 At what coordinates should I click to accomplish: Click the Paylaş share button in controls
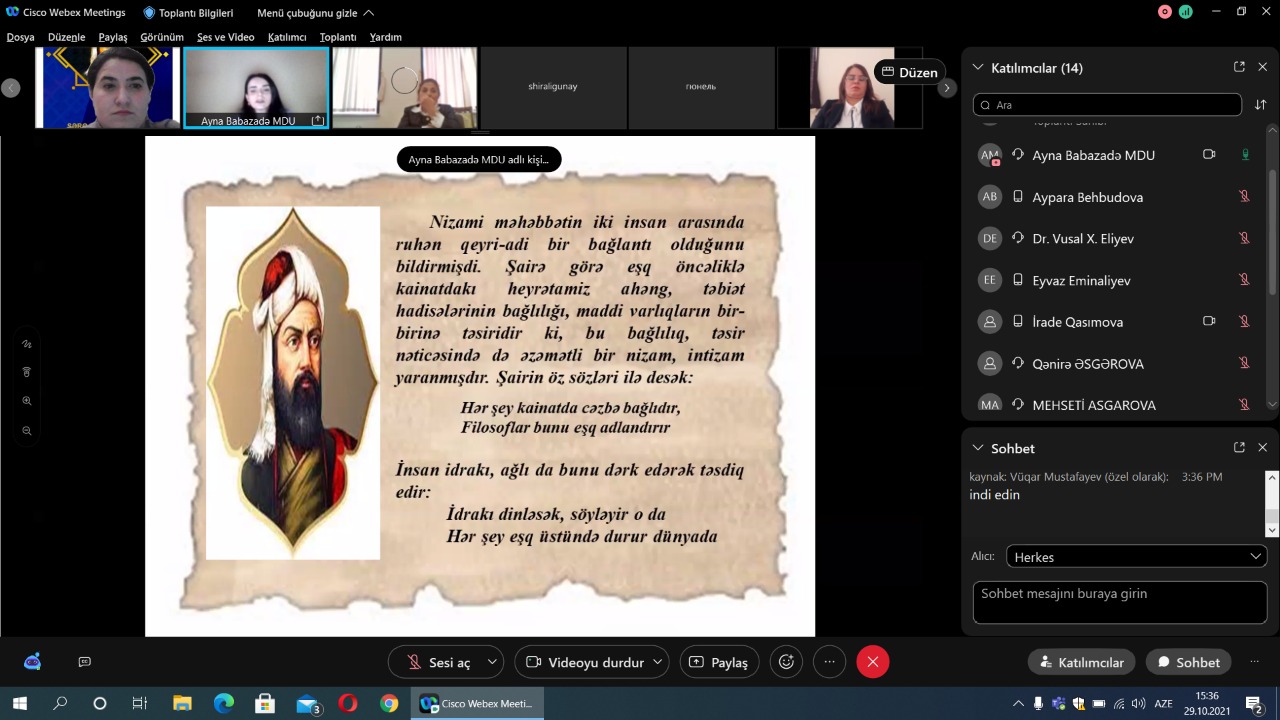pos(720,662)
